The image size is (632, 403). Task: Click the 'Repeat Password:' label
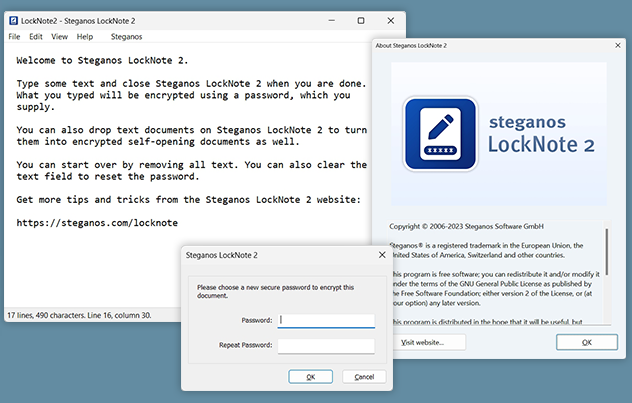point(245,345)
